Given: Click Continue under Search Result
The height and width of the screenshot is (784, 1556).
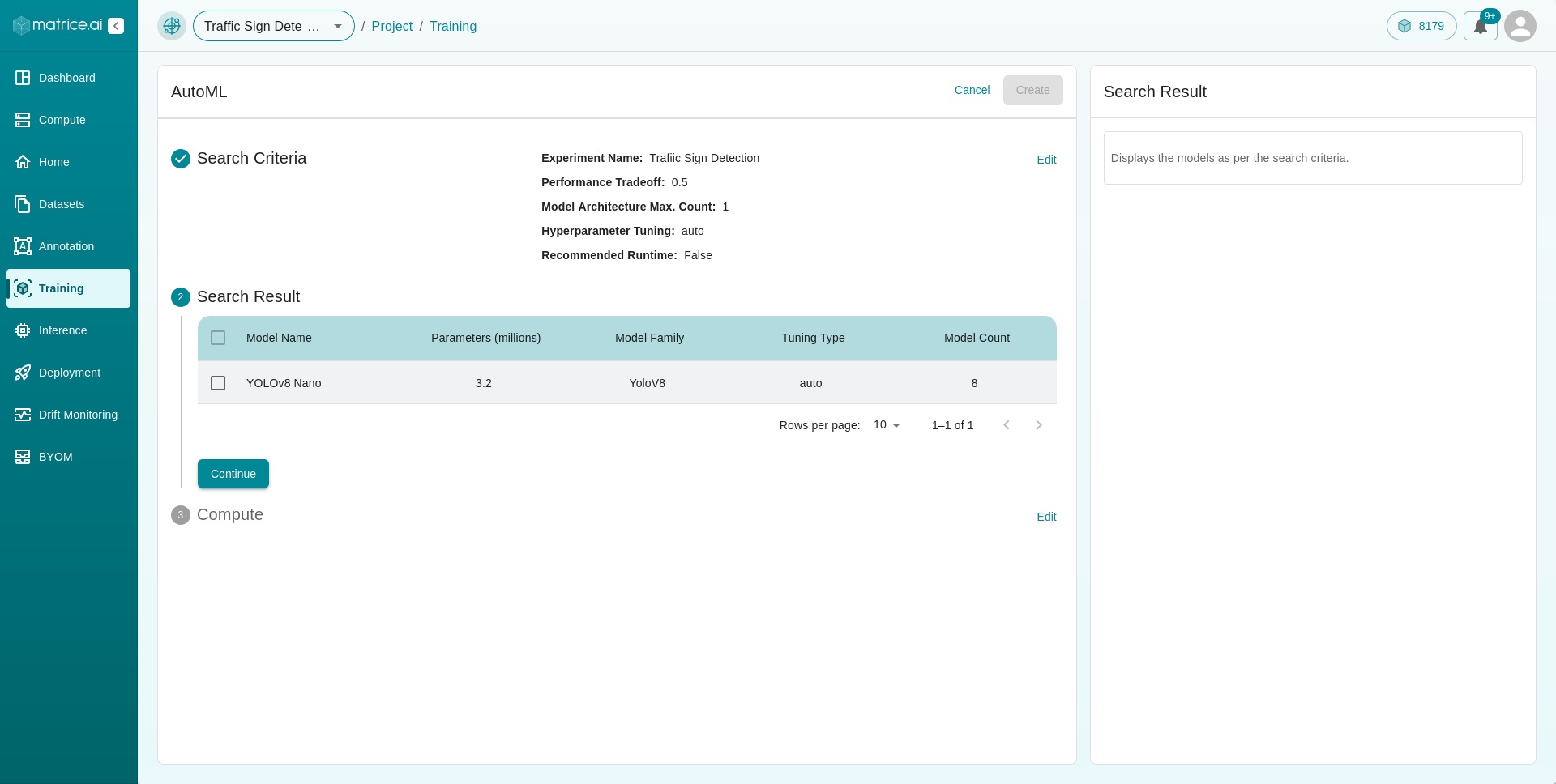Looking at the screenshot, I should point(233,474).
